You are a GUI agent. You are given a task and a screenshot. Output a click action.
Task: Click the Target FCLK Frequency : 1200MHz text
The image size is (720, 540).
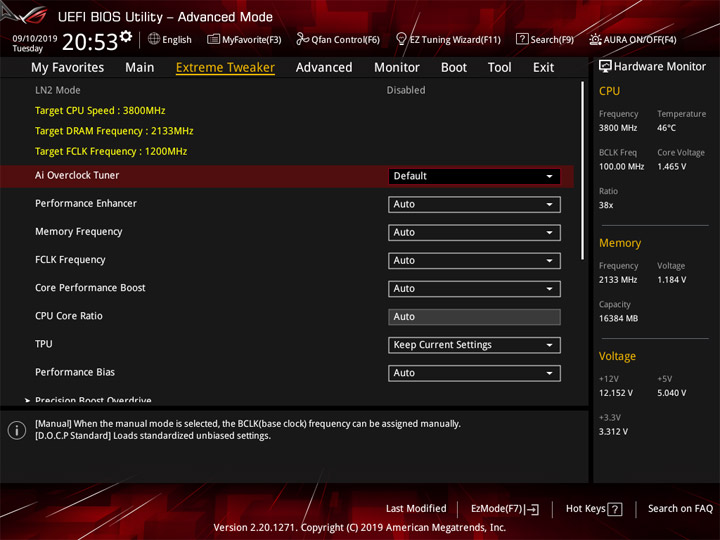pos(111,152)
